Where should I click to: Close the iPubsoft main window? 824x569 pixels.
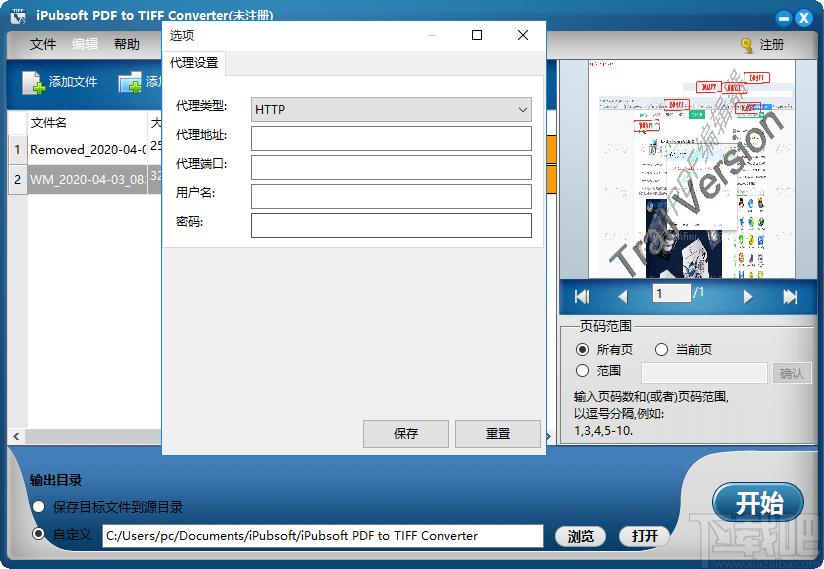tap(803, 18)
